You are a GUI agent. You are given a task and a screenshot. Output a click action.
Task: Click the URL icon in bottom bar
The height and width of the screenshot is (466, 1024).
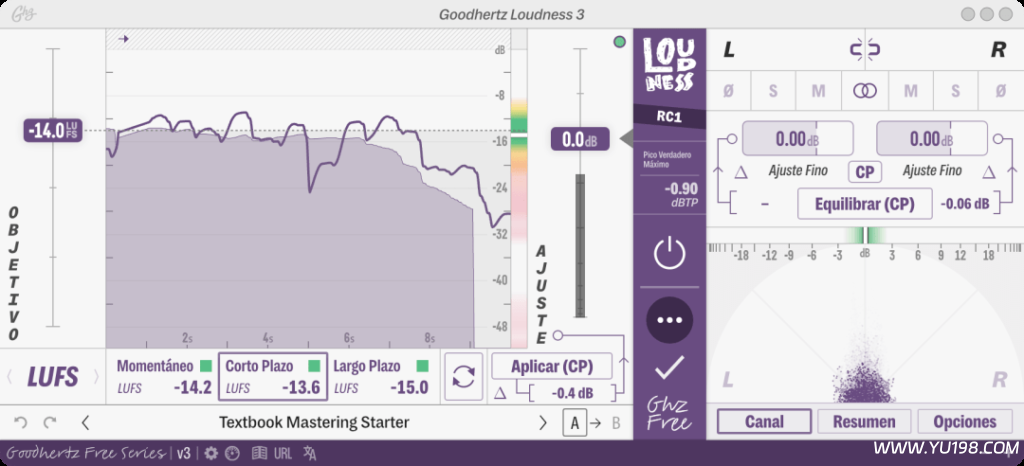(x=283, y=453)
